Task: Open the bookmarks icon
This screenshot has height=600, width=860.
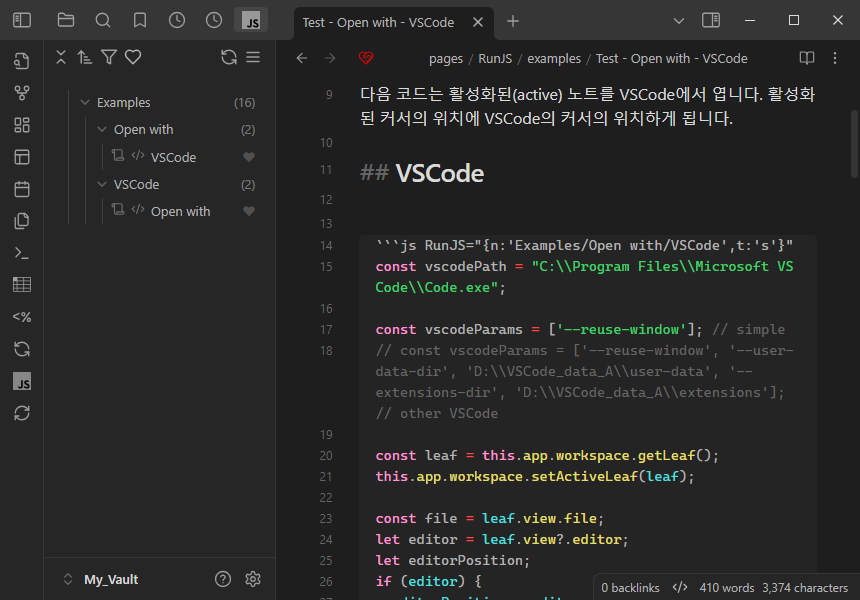Action: (x=140, y=20)
